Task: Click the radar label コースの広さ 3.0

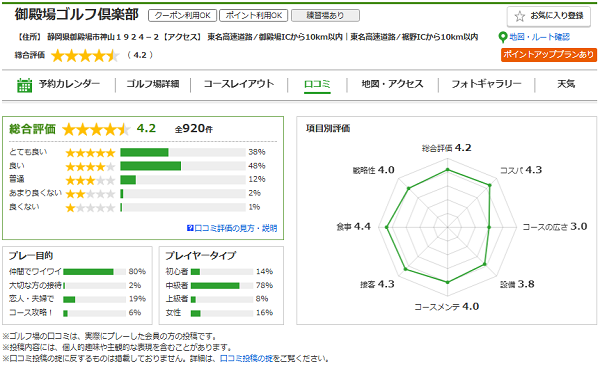Action: coord(555,226)
